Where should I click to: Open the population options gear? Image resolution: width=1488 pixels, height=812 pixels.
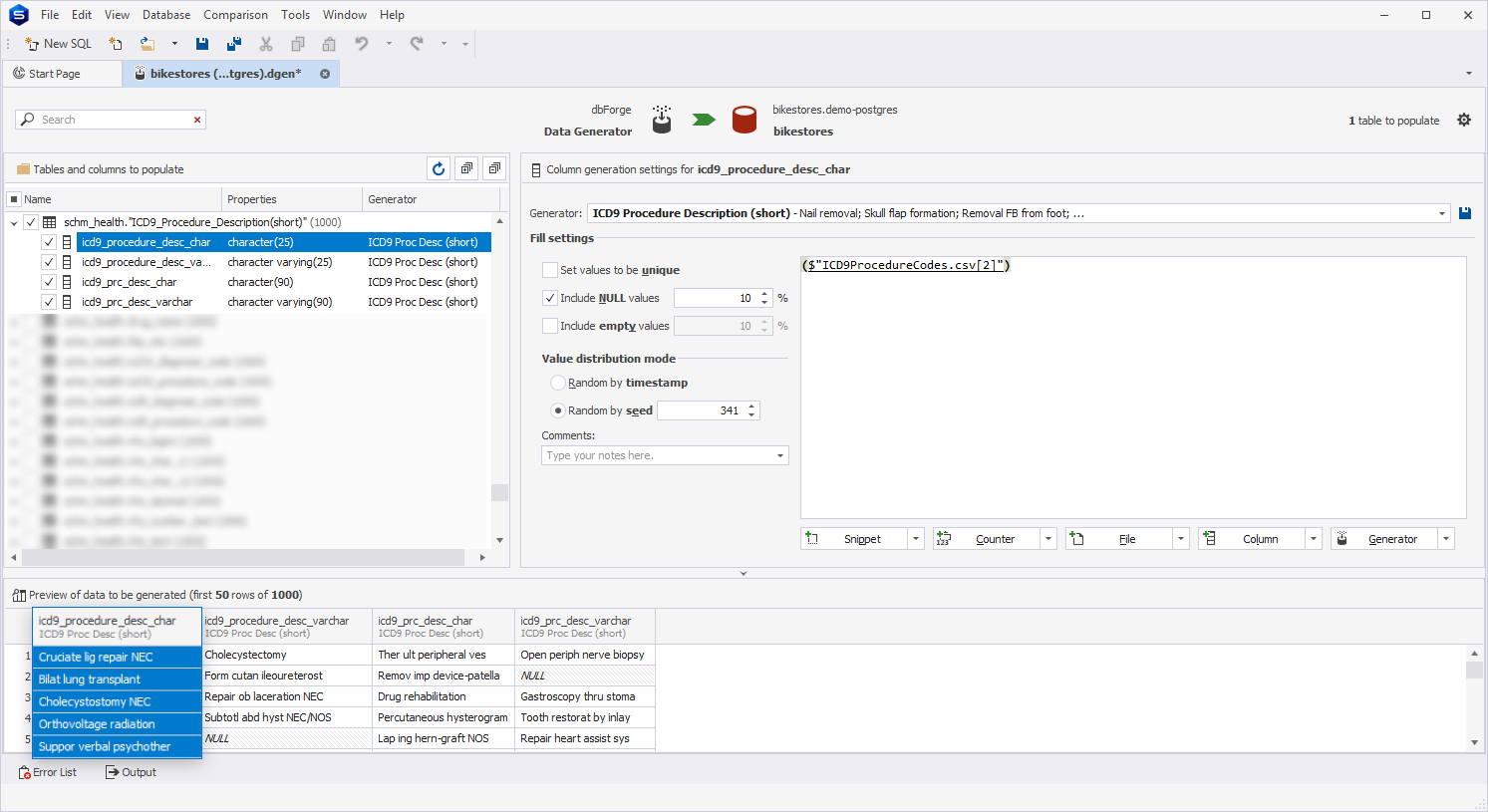point(1464,120)
